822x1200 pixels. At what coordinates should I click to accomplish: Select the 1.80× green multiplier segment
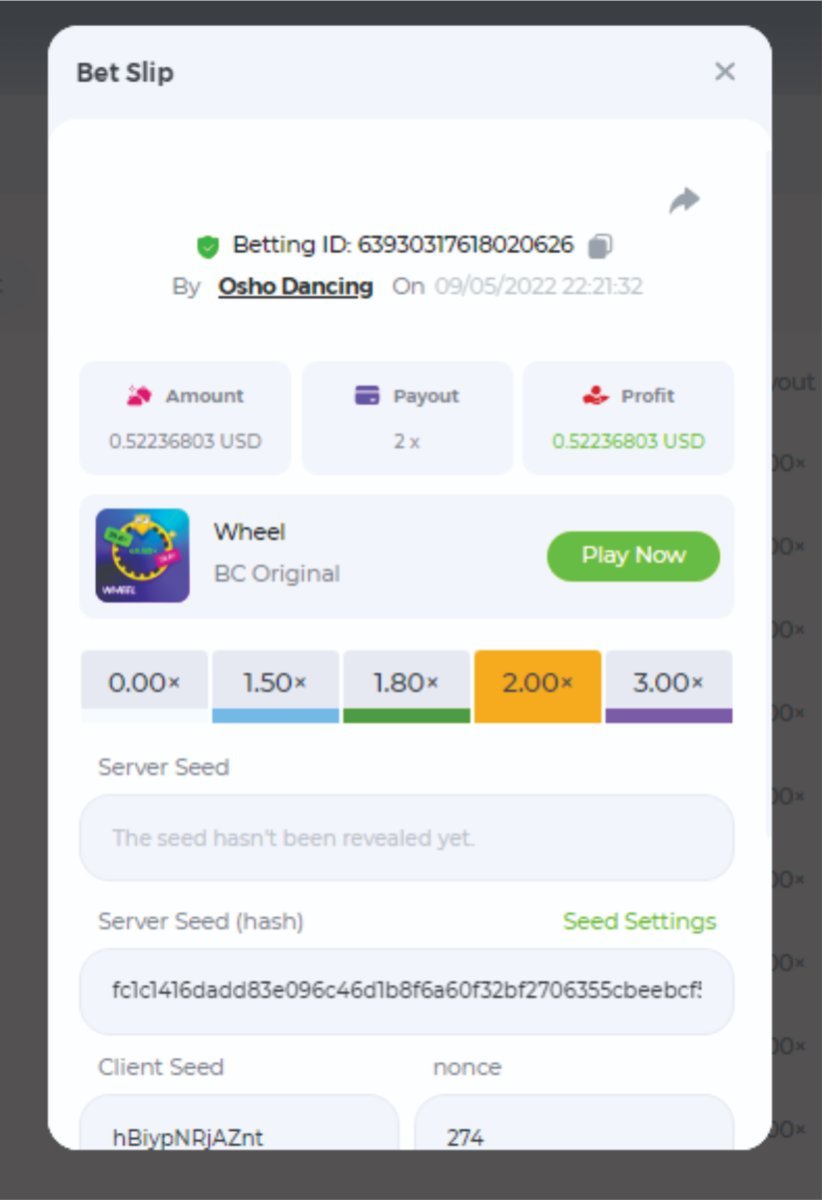pyautogui.click(x=406, y=685)
